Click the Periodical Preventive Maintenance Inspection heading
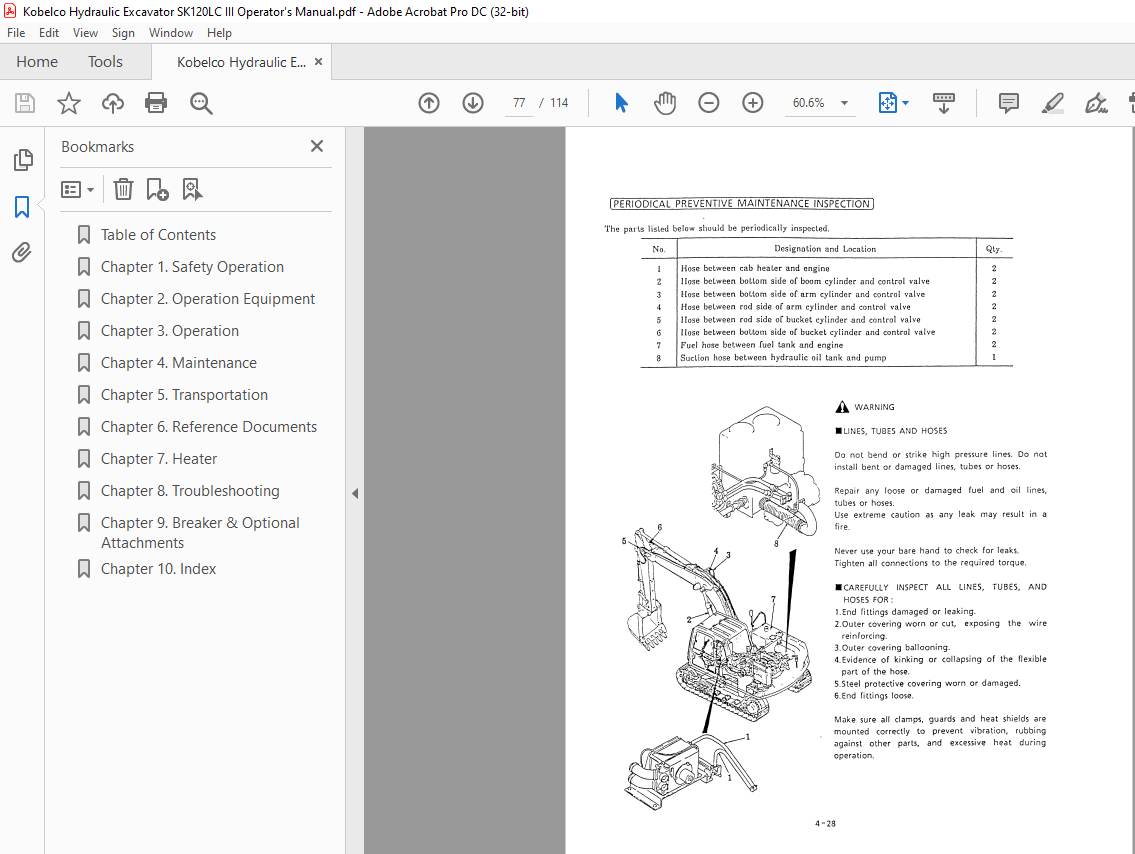 coord(741,203)
